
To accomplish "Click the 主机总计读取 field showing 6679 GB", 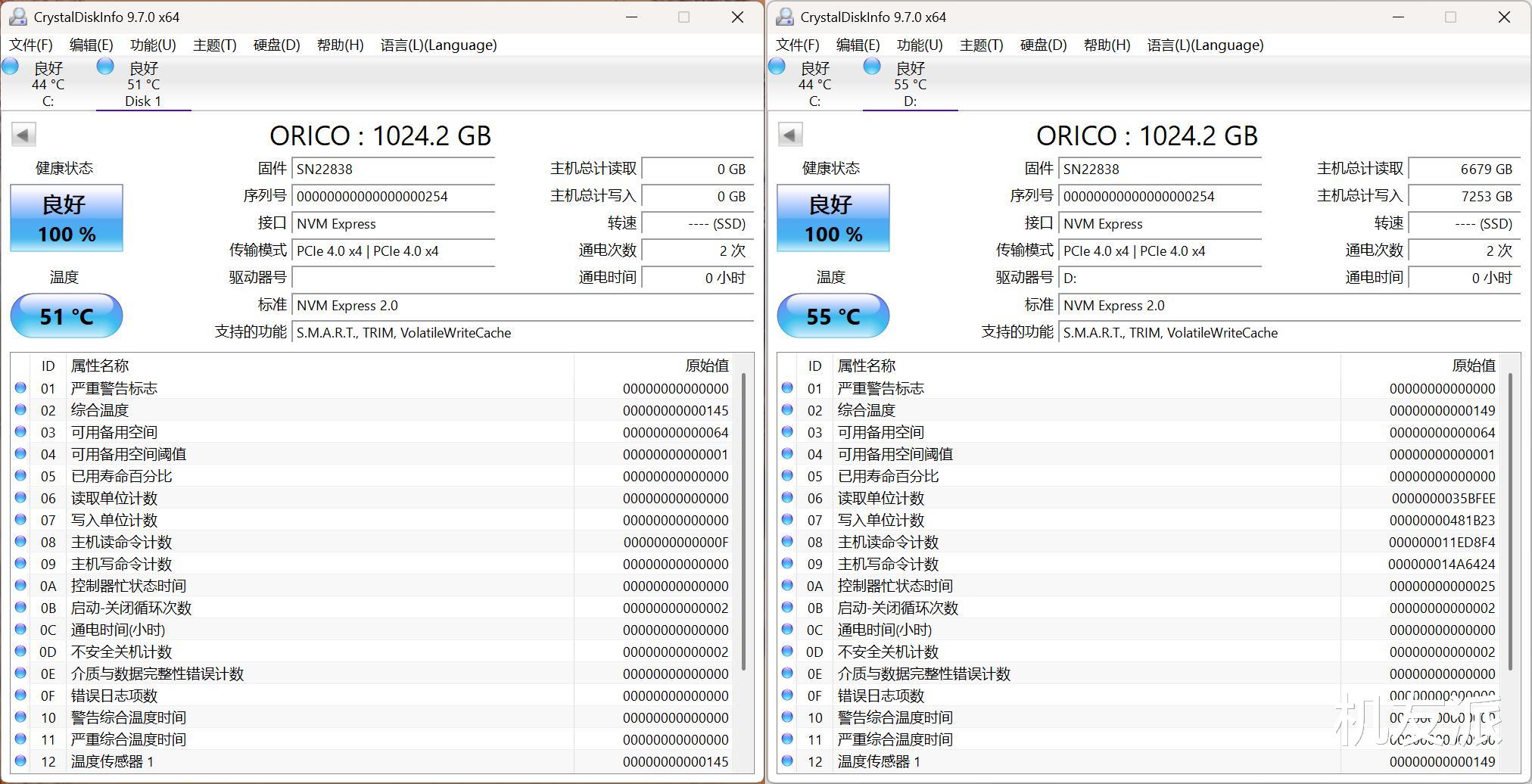I will click(1465, 169).
